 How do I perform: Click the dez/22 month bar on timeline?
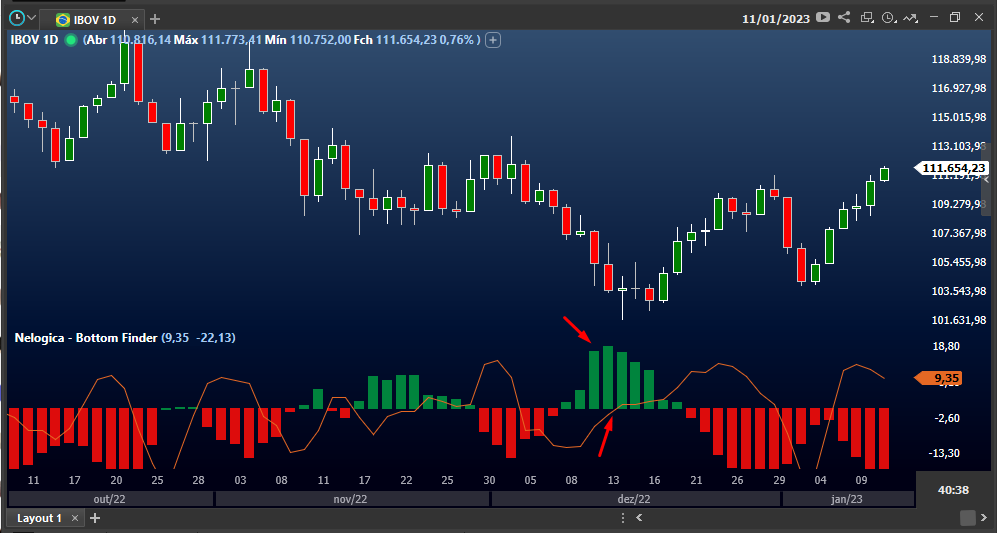(635, 499)
